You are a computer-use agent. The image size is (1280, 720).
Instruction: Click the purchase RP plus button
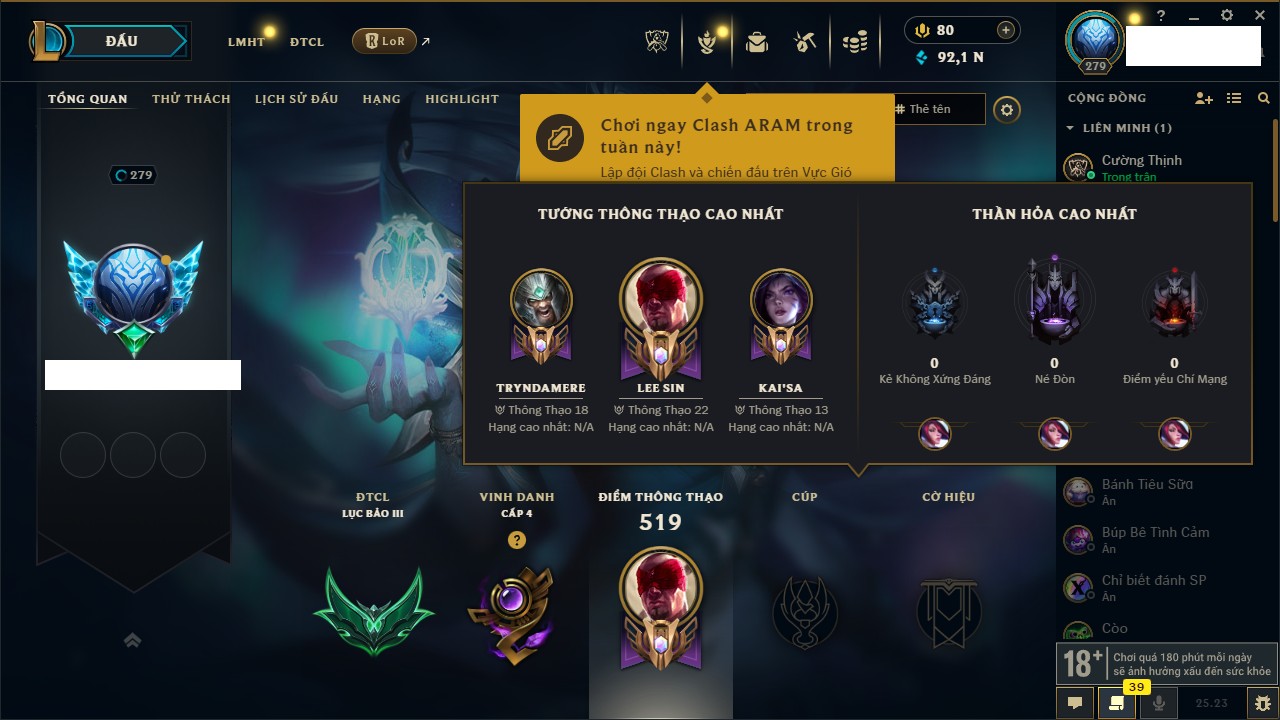click(x=1006, y=30)
